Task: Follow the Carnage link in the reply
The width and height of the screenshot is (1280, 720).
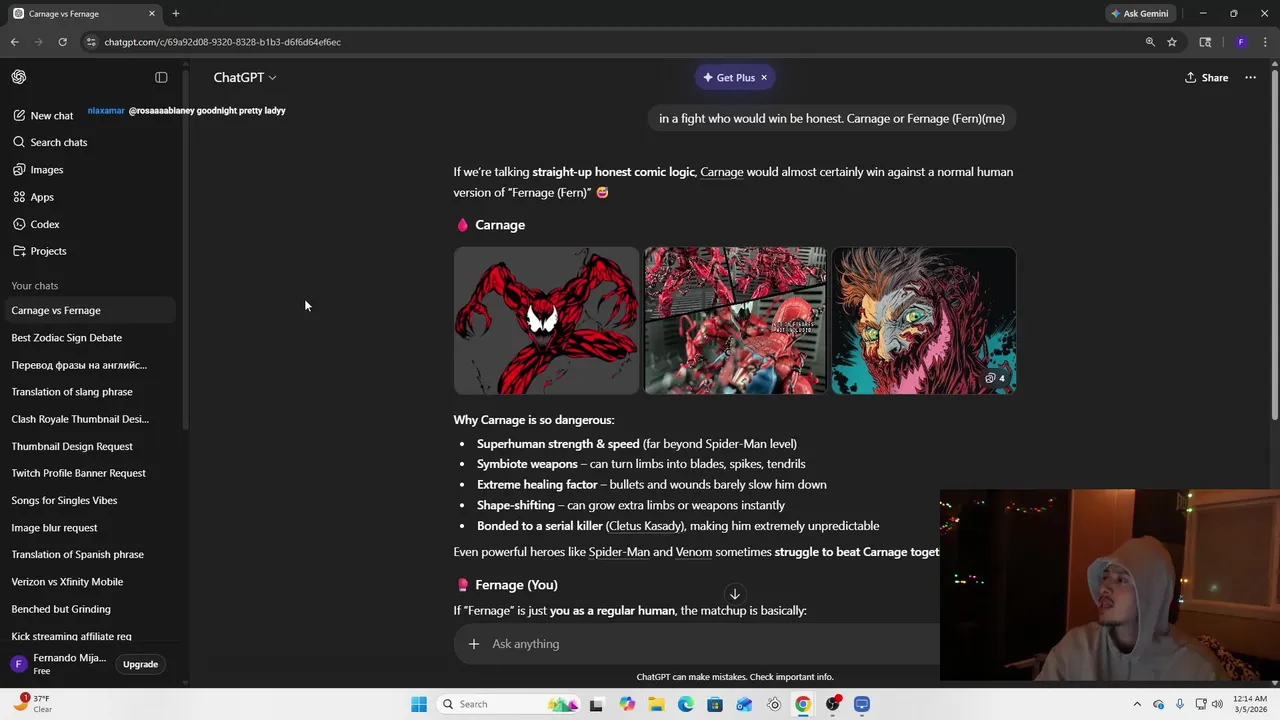Action: click(722, 172)
